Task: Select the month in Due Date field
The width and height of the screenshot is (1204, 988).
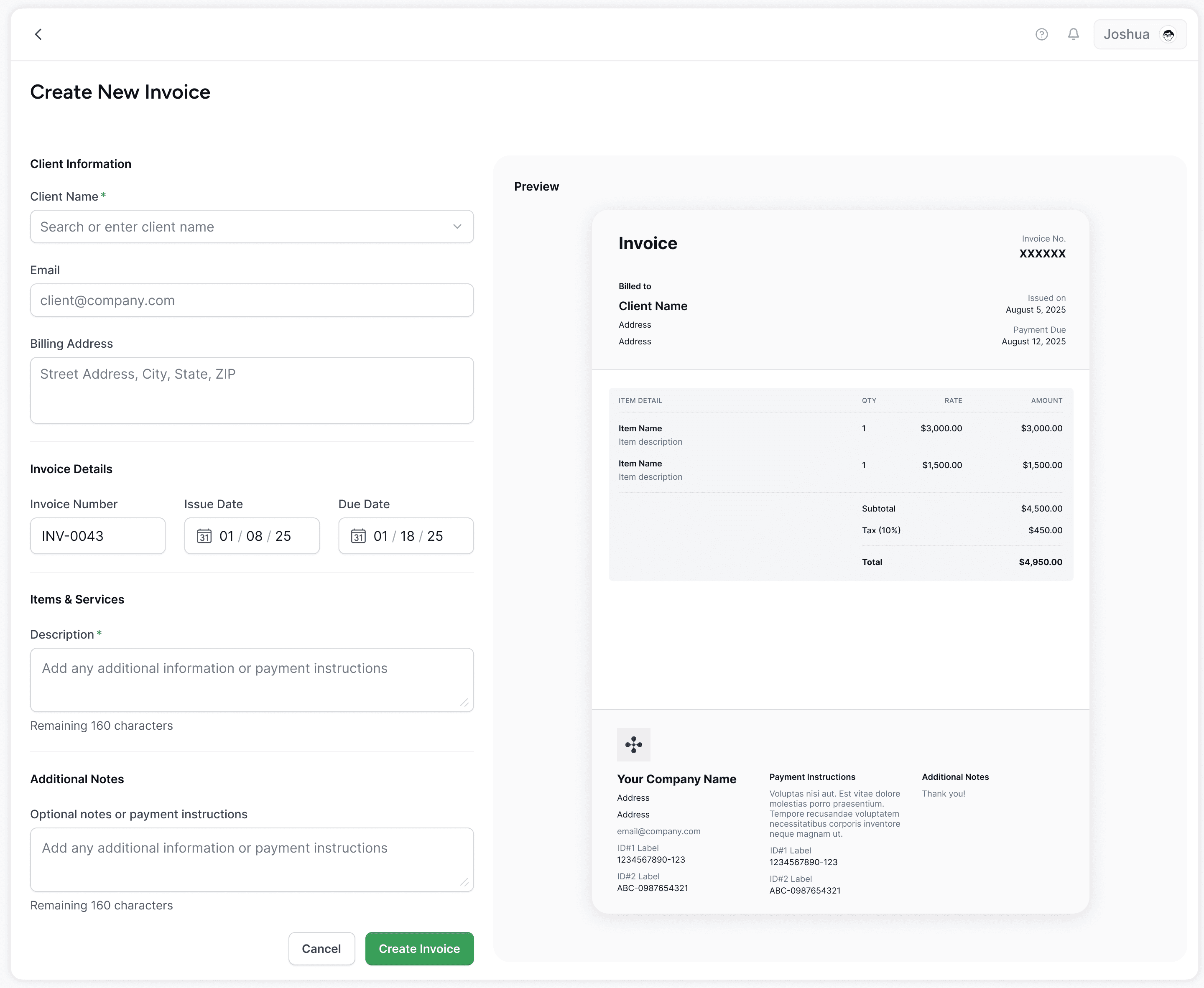Action: (380, 536)
